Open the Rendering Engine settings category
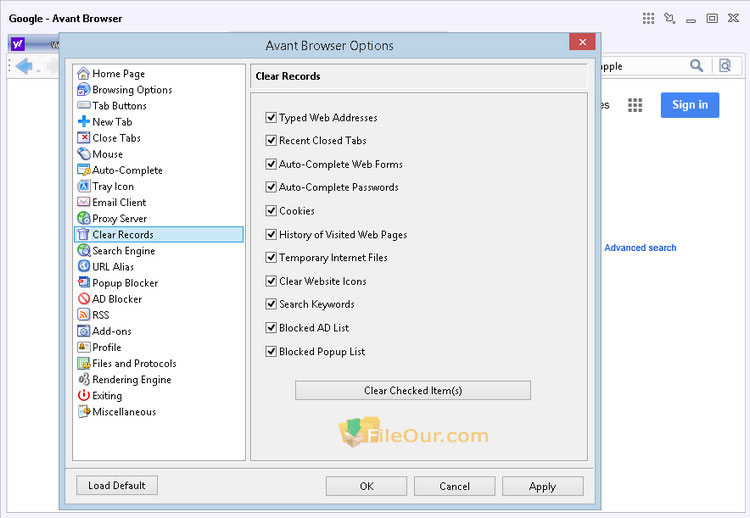 131,380
